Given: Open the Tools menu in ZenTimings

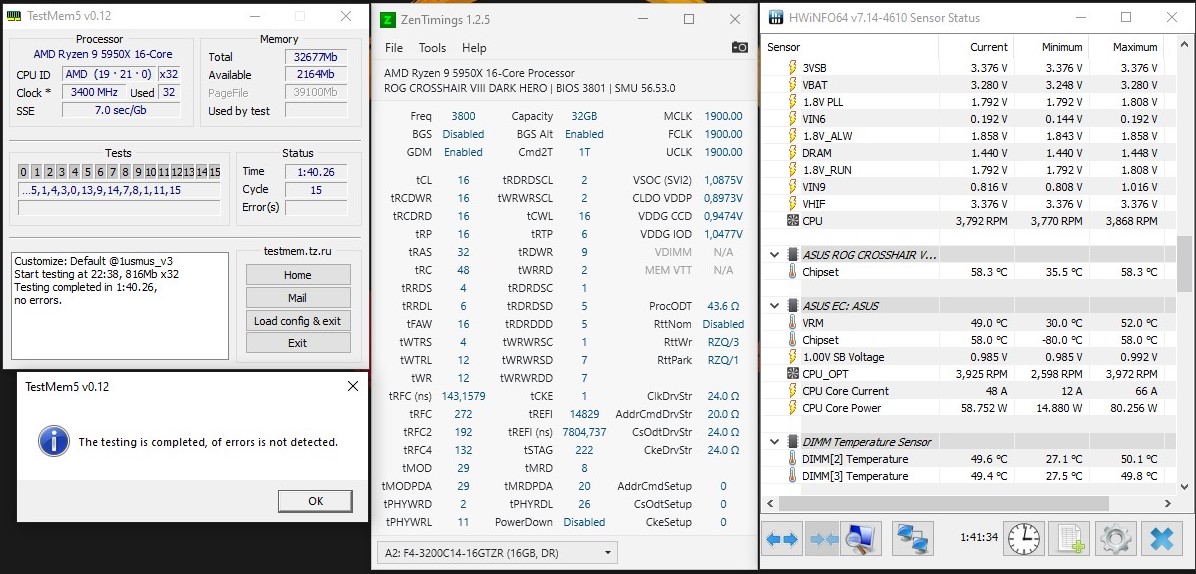Looking at the screenshot, I should click(432, 48).
